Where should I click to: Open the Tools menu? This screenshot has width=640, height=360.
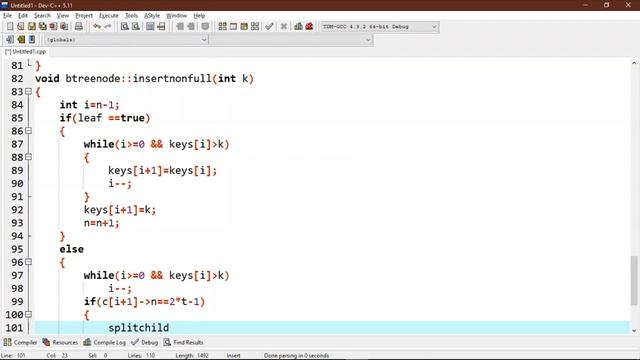coord(131,16)
